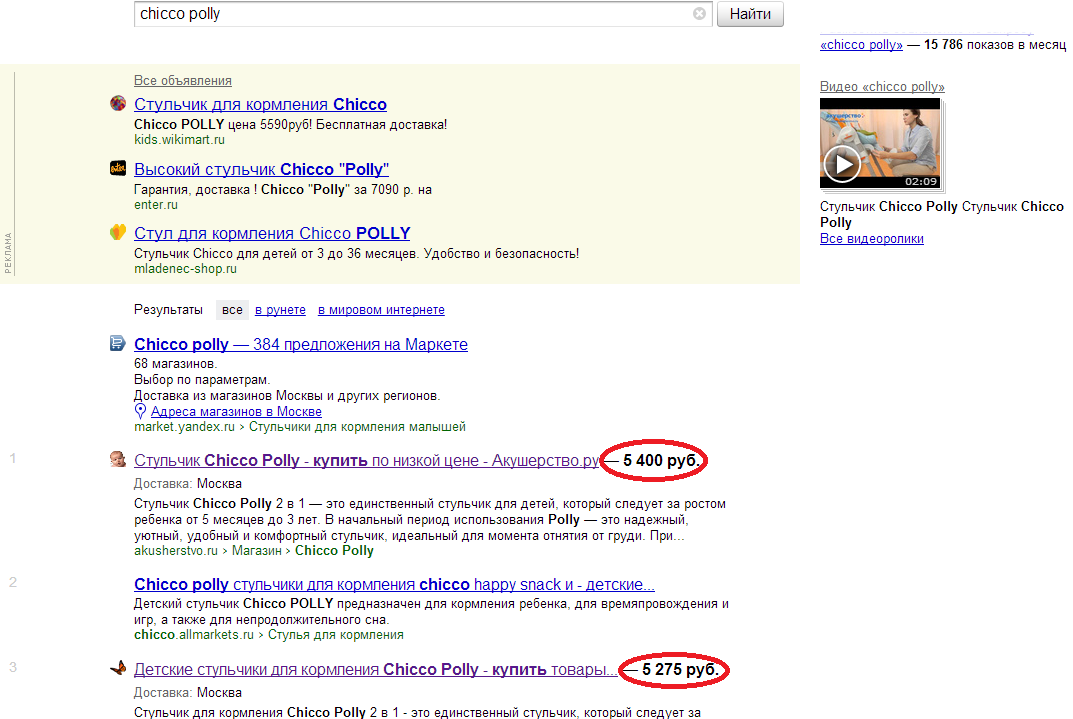Image resolution: width=1073 pixels, height=719 pixels.
Task: Select the все results filter
Action: tap(232, 310)
